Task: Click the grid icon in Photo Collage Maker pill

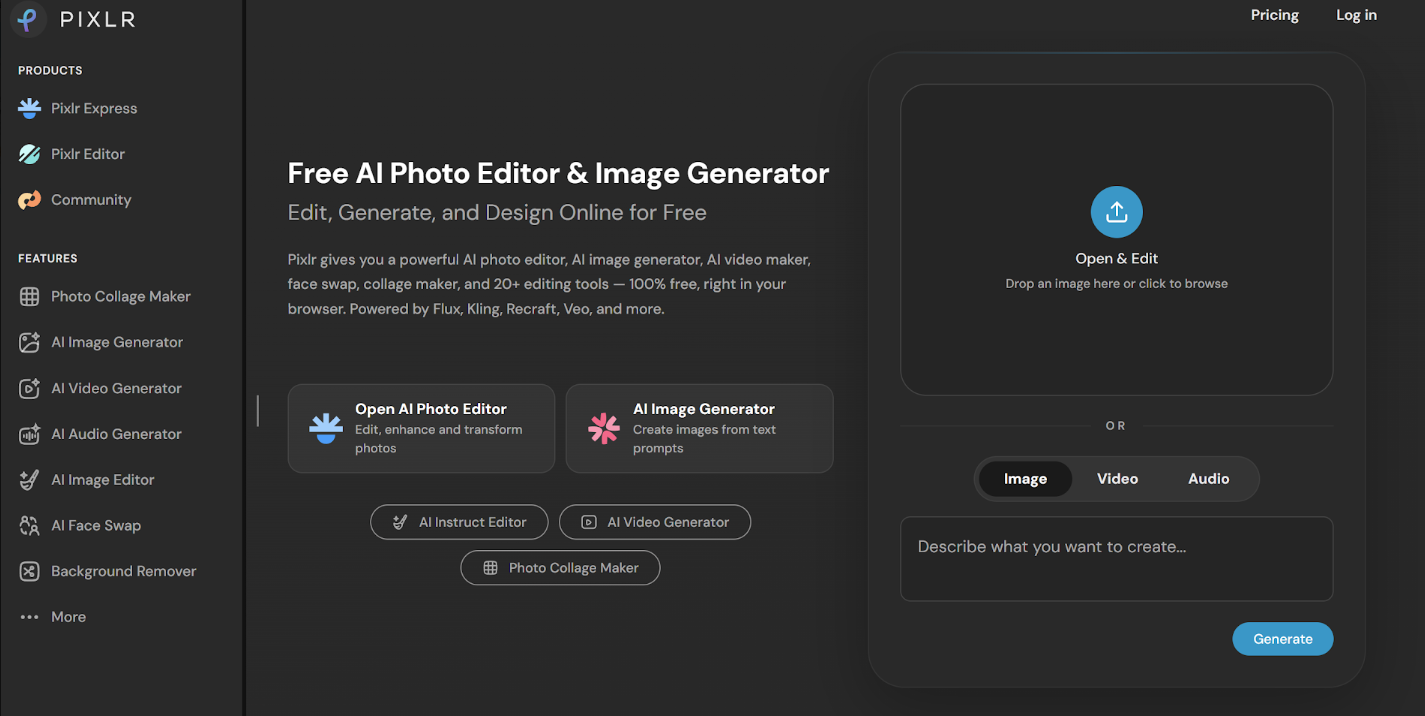Action: (x=490, y=568)
